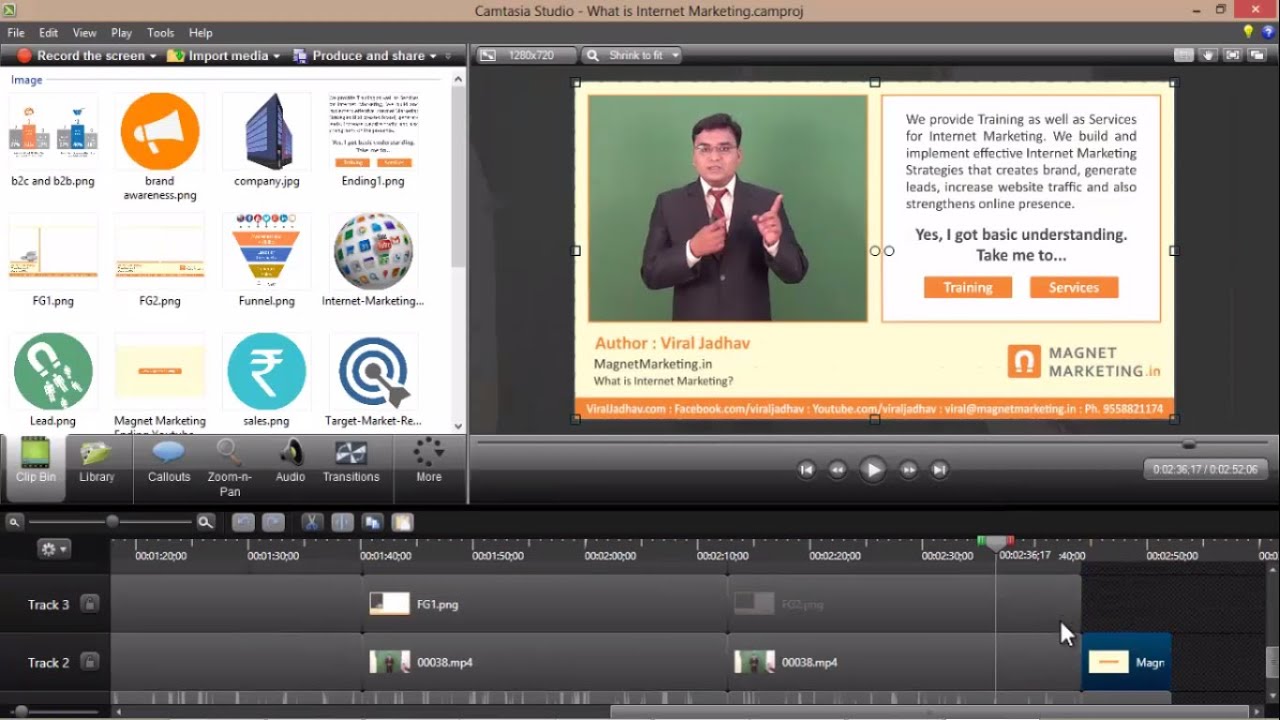Show More editing tools
The height and width of the screenshot is (720, 1280).
(x=429, y=462)
